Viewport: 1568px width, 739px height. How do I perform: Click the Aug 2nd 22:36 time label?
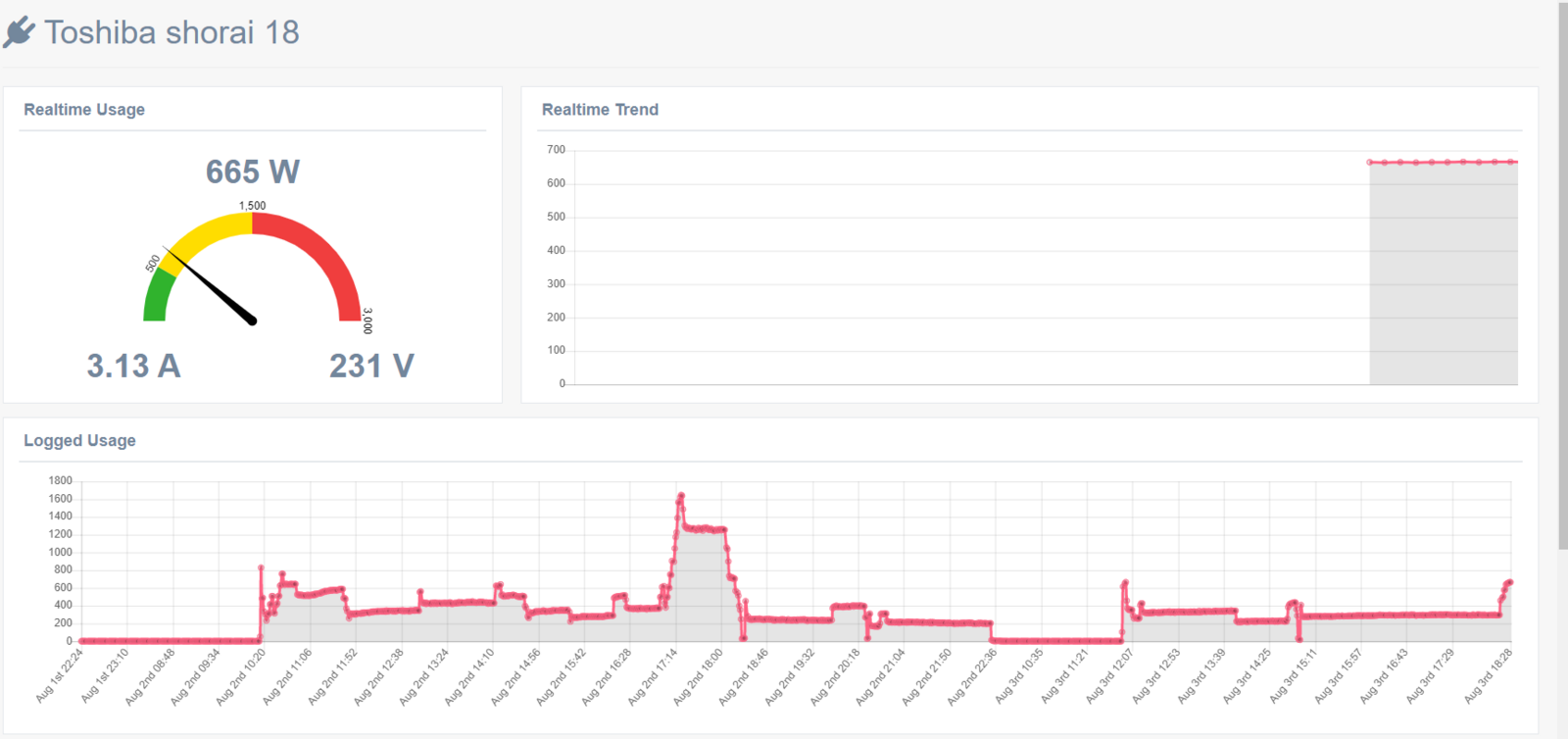[x=972, y=675]
